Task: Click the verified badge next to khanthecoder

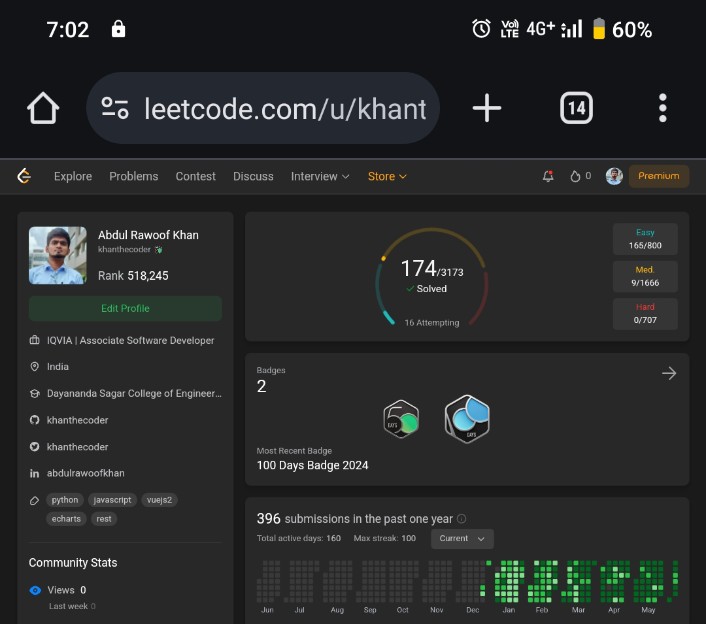Action: 158,249
